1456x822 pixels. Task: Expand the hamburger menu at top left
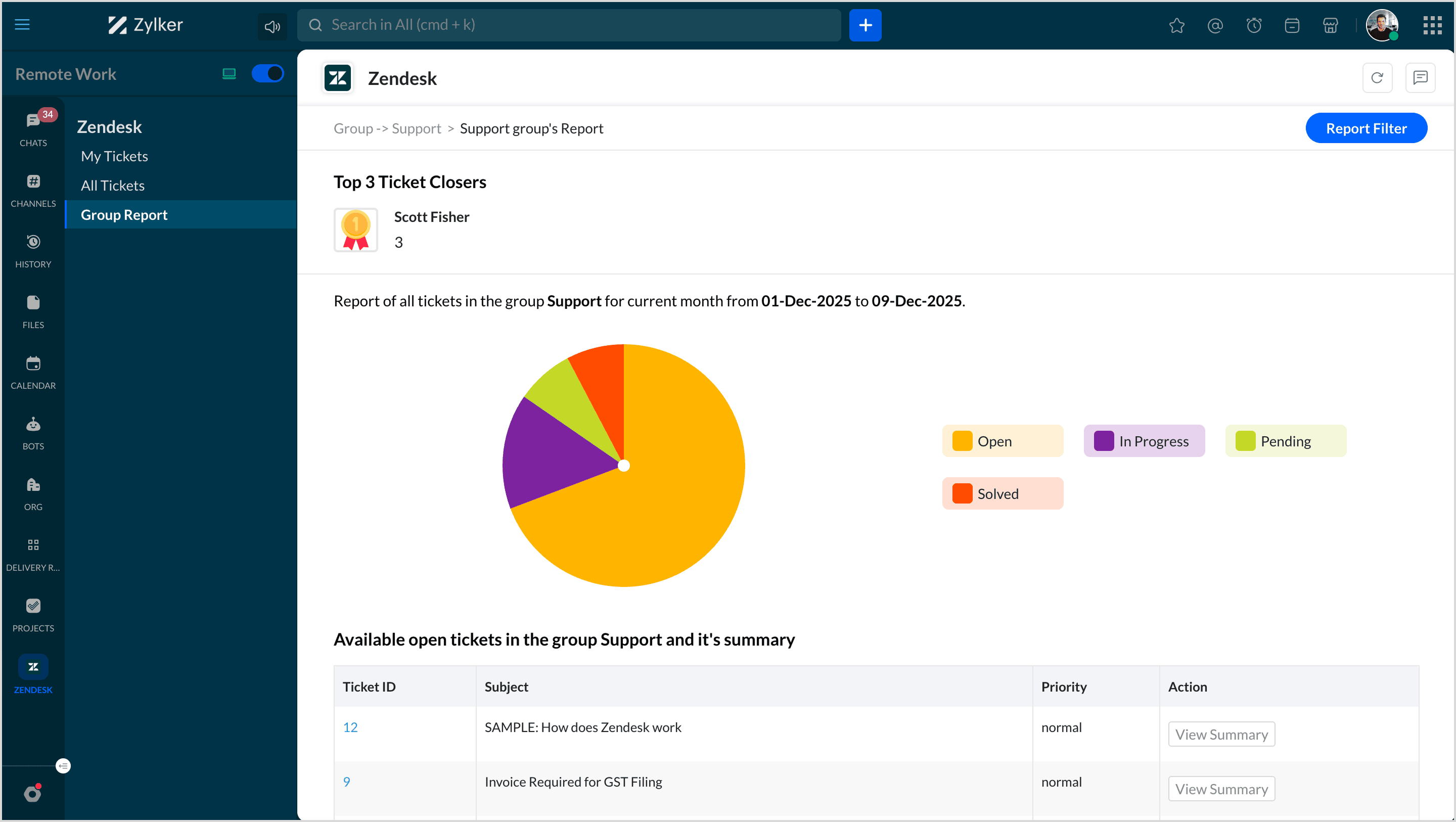tap(22, 24)
